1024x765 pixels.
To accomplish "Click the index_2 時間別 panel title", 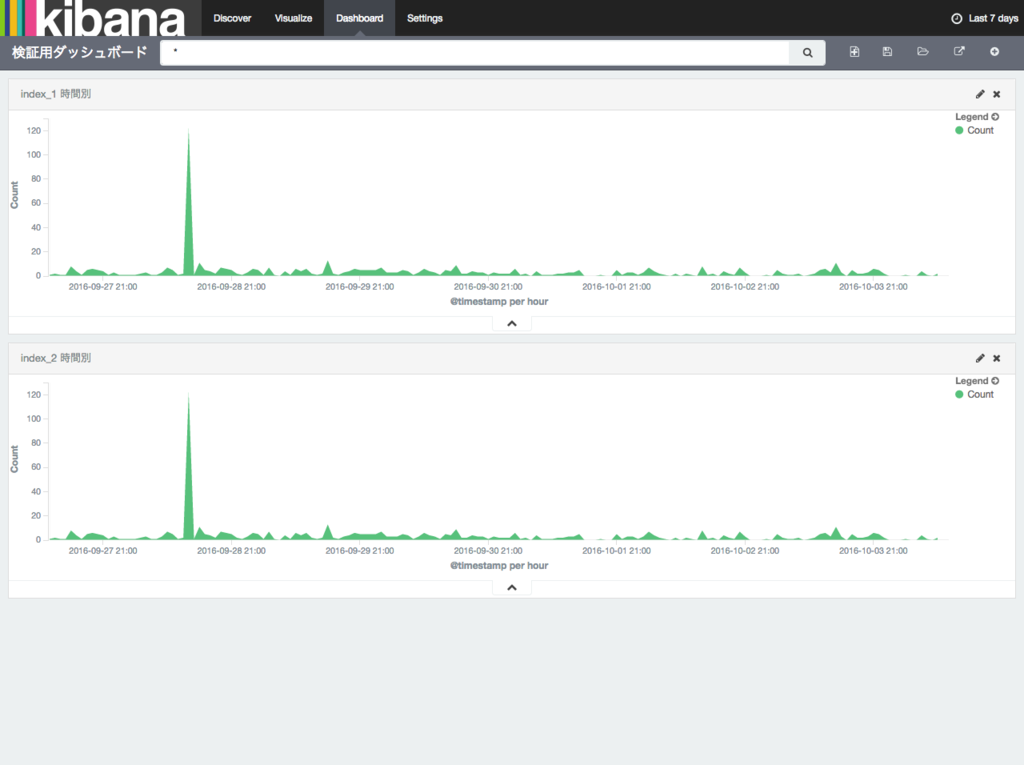I will click(56, 358).
